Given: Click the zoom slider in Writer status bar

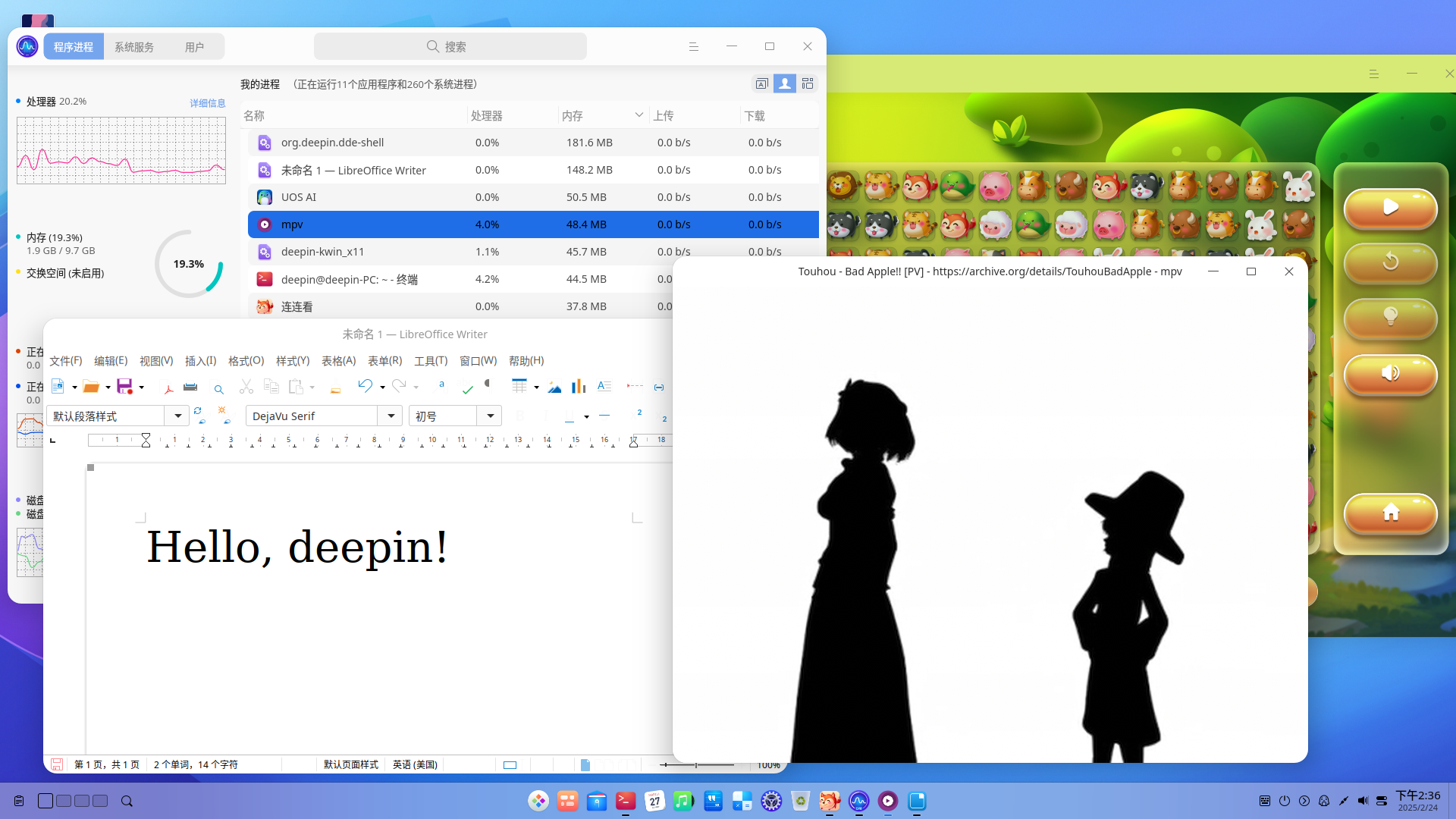Looking at the screenshot, I should [696, 764].
